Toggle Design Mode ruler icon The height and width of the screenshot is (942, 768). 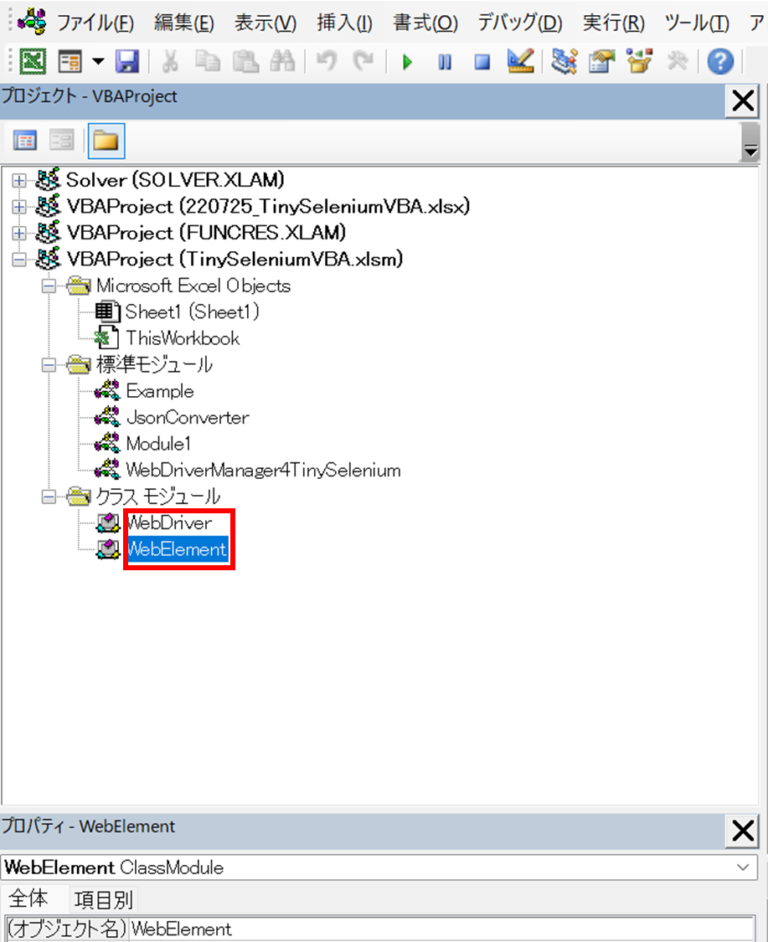coord(519,62)
